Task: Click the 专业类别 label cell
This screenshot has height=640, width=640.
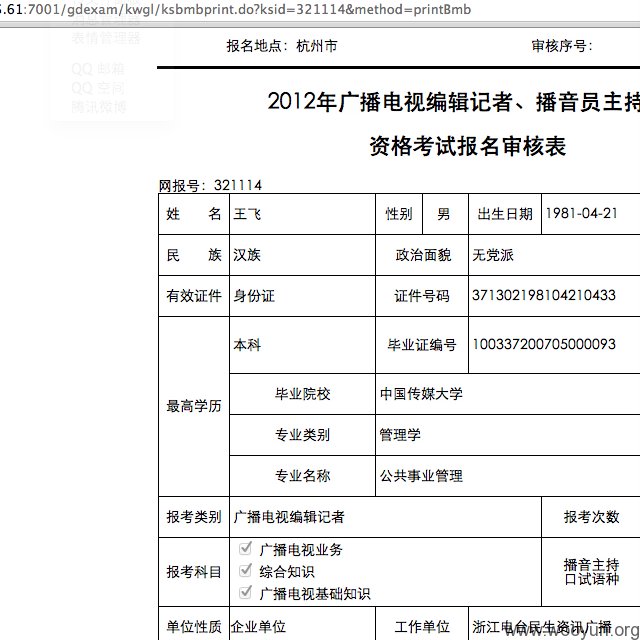Action: click(x=302, y=435)
